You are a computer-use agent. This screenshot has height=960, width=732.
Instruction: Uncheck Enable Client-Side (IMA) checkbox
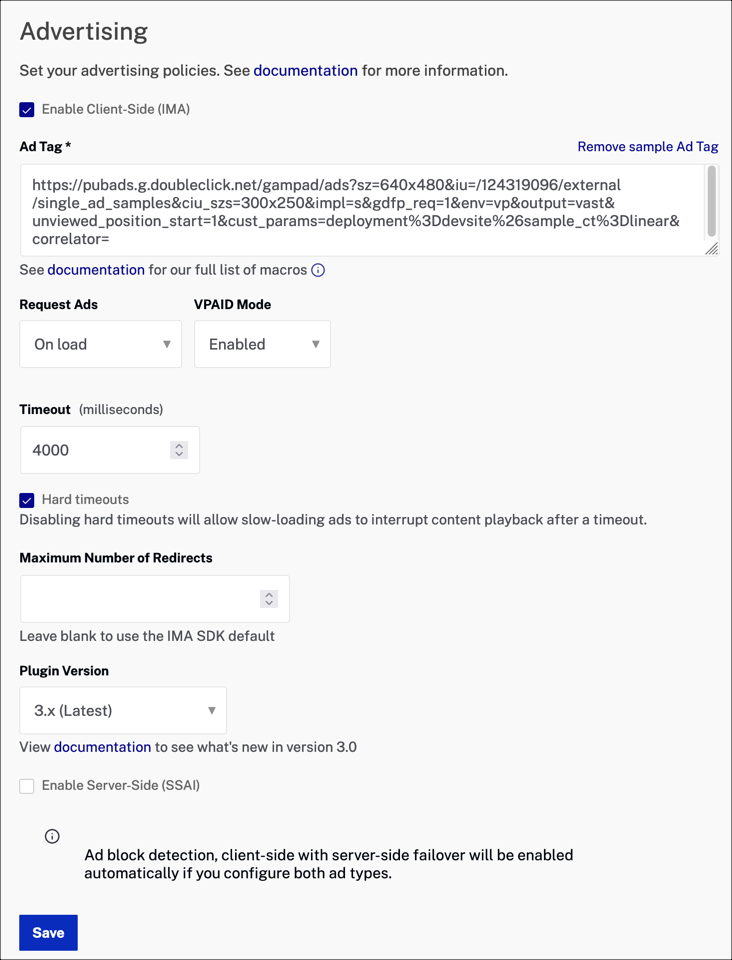pos(27,110)
